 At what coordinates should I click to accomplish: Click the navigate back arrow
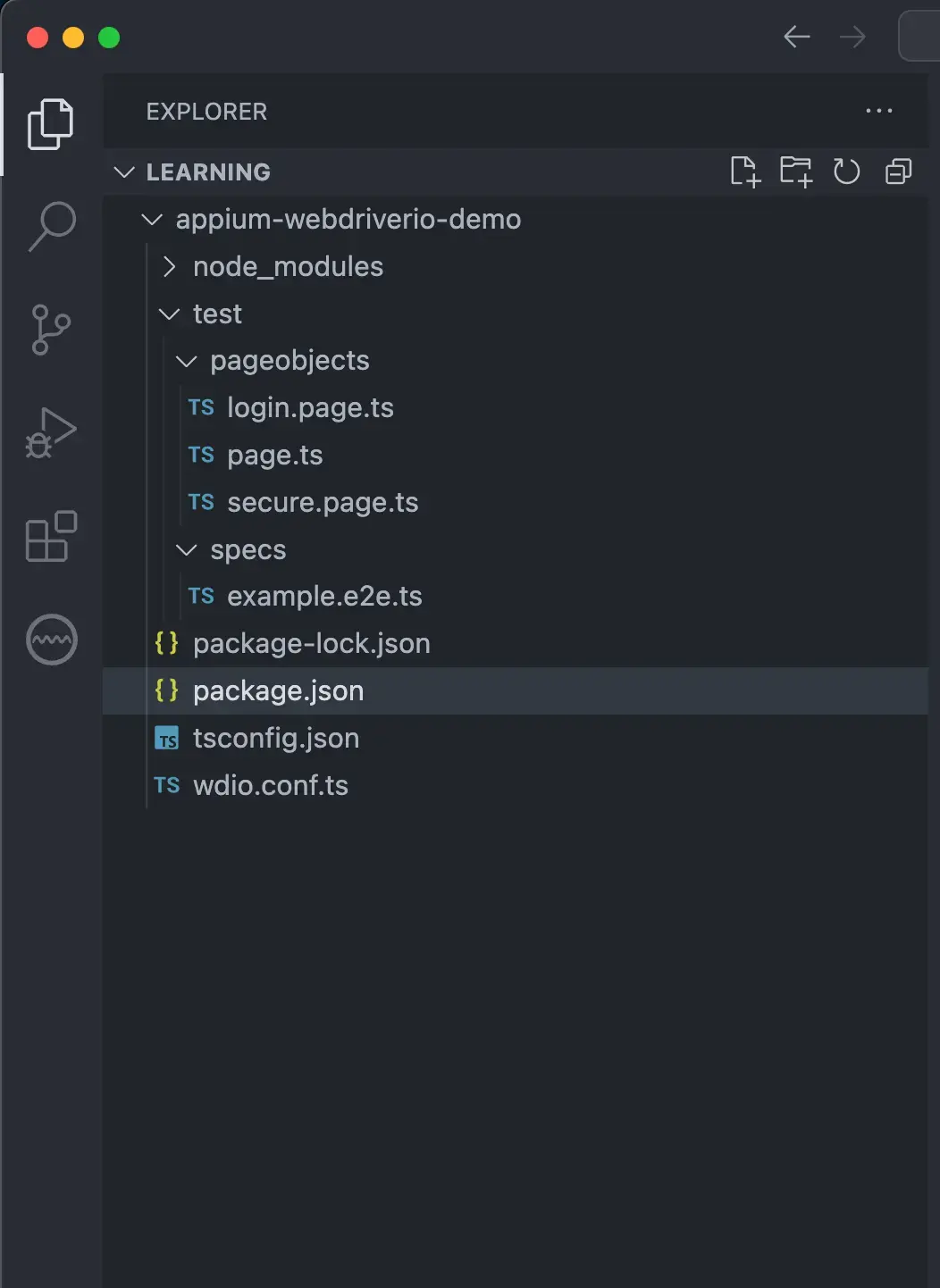(796, 37)
